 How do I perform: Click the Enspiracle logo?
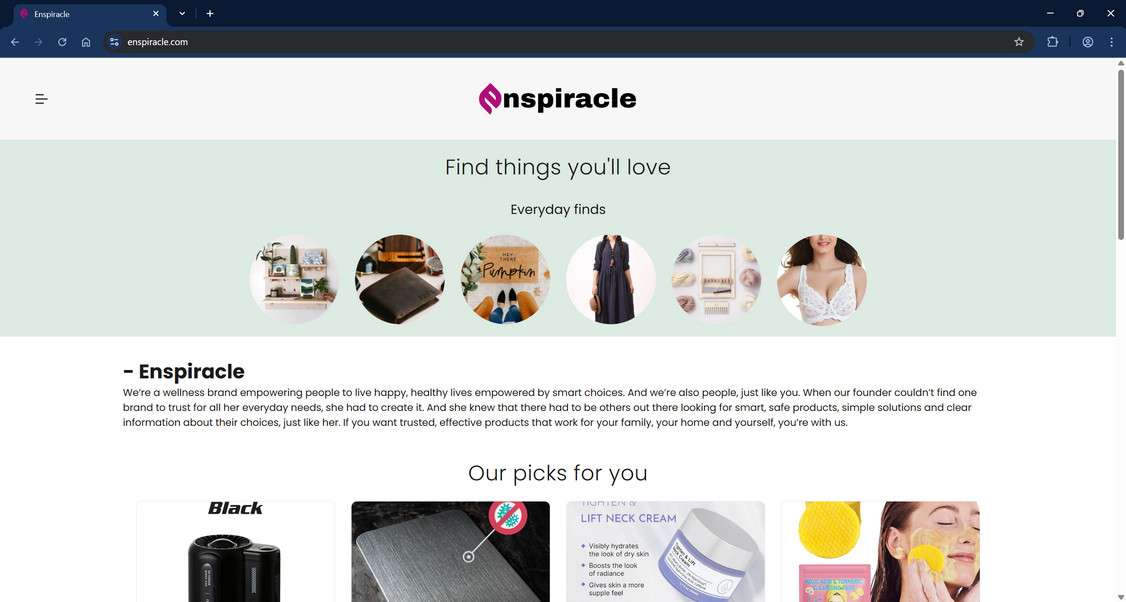(557, 99)
